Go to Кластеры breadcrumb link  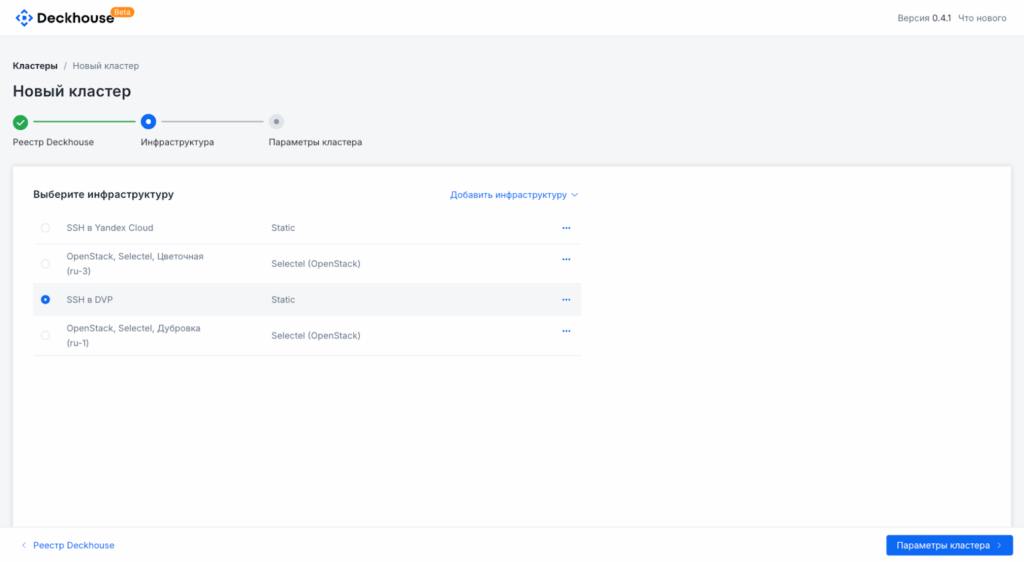[35, 66]
